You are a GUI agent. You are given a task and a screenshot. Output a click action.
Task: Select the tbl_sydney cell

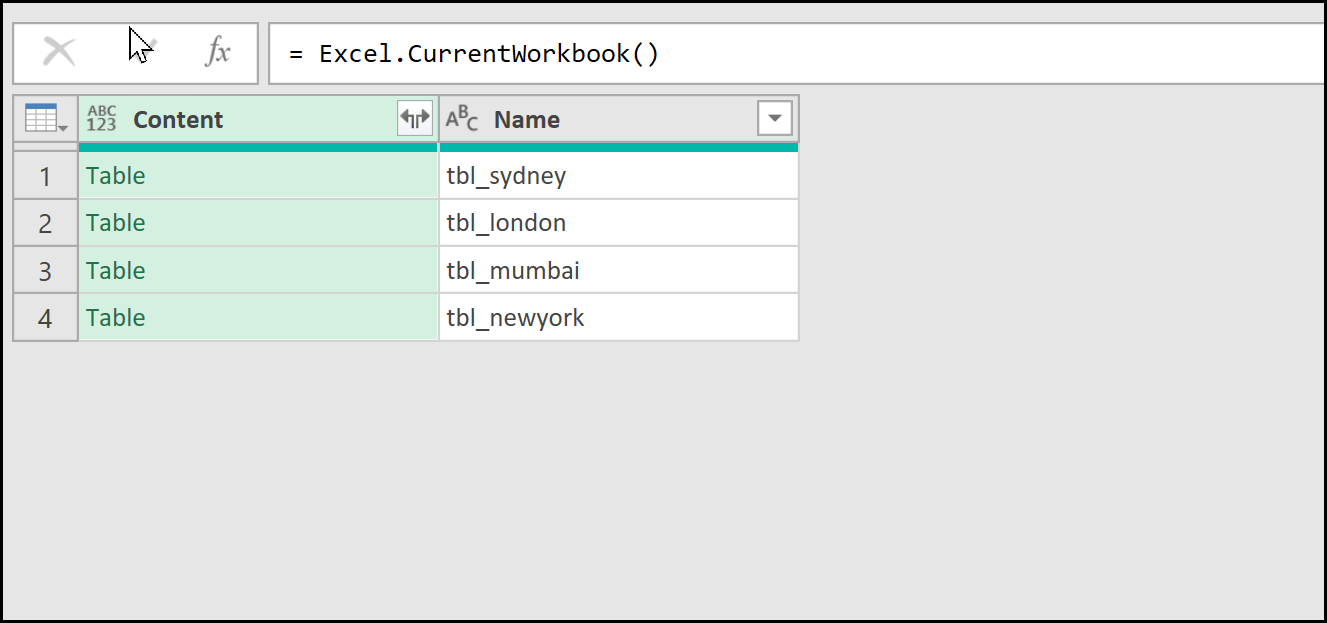point(618,176)
